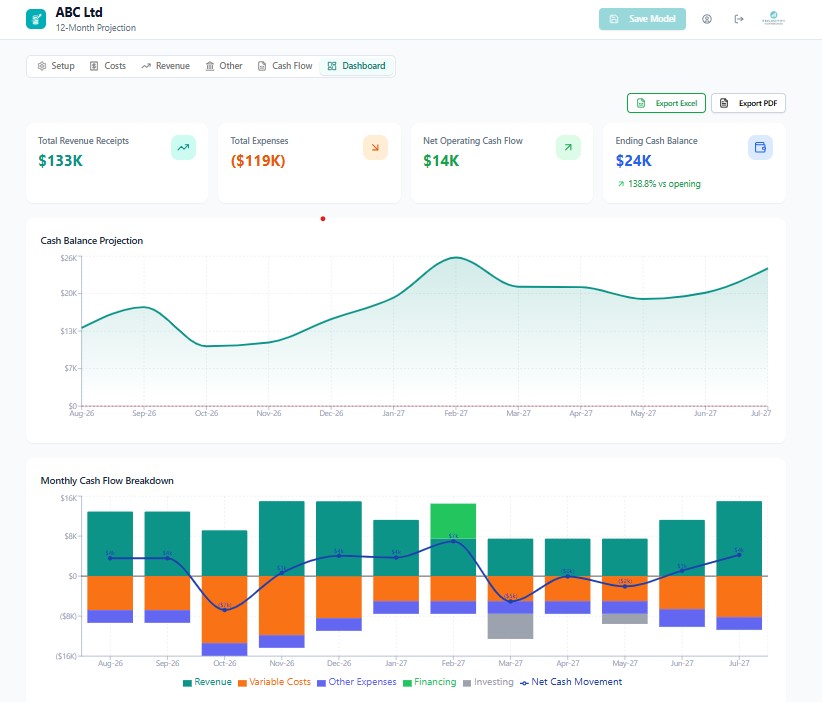Click the Cash Balance Projection heading
822x702 pixels.
point(92,241)
